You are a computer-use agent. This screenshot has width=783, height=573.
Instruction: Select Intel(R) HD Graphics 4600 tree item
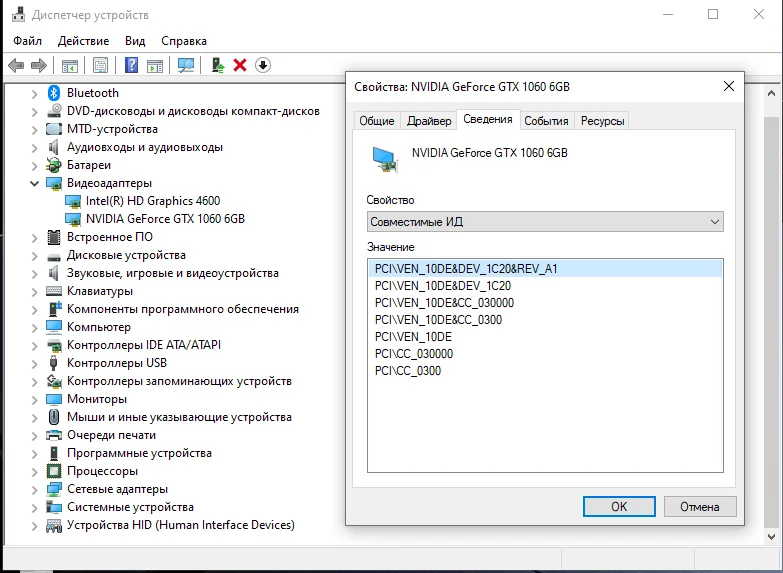pos(153,201)
